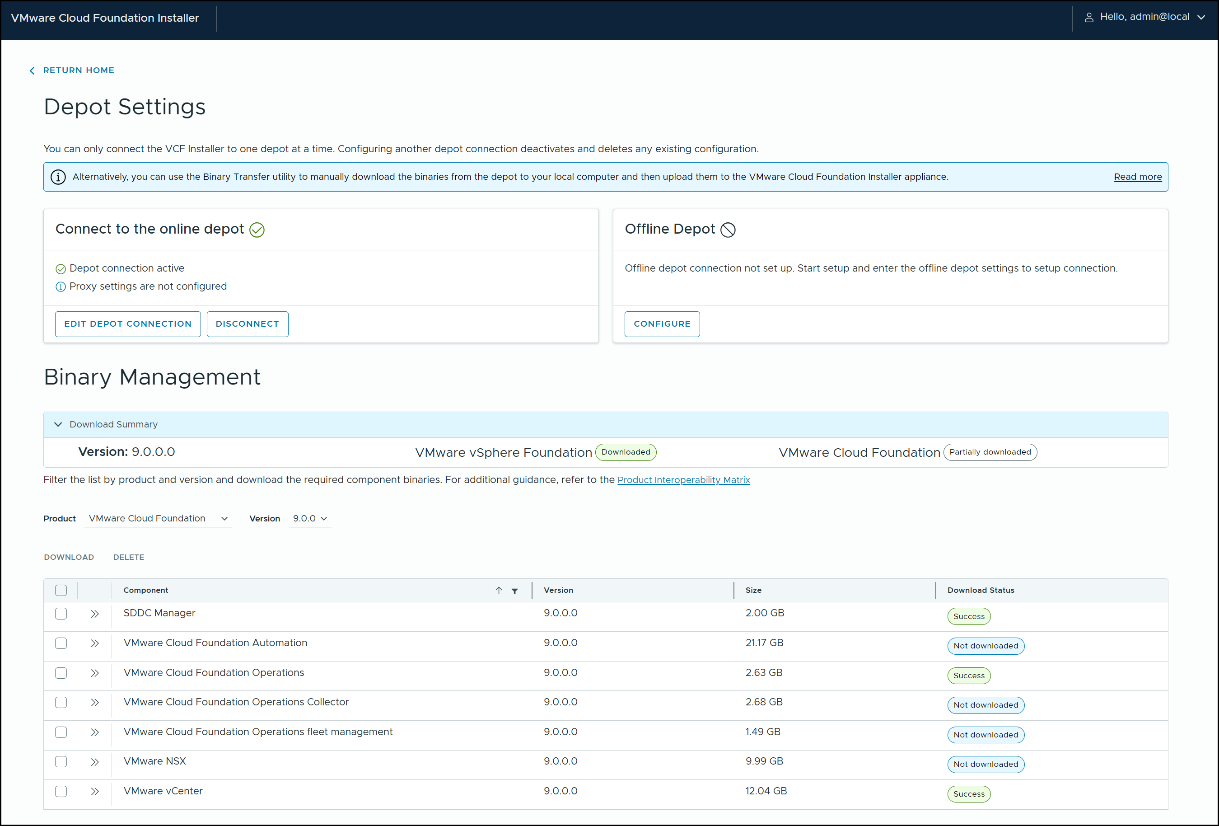
Task: Expand details for VMware Cloud Foundation Automation row
Action: [x=95, y=644]
